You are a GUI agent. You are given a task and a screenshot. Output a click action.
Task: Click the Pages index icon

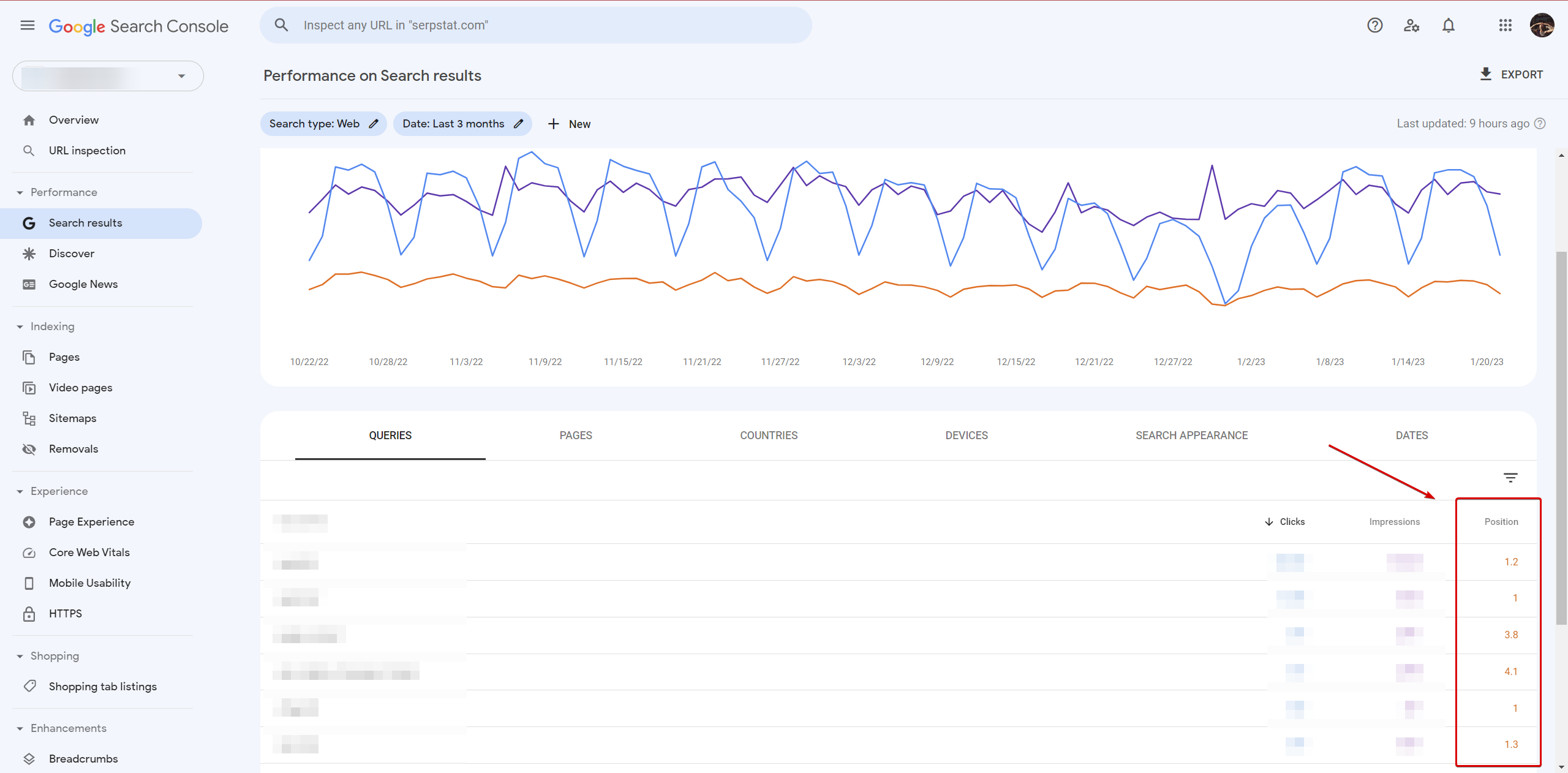[29, 357]
